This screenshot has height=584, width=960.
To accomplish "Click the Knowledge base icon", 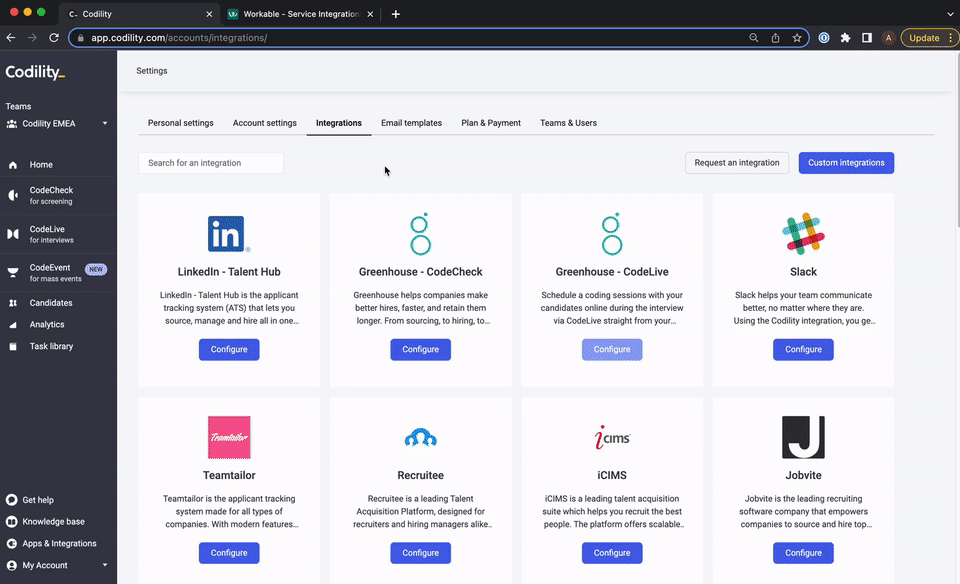I will [12, 522].
